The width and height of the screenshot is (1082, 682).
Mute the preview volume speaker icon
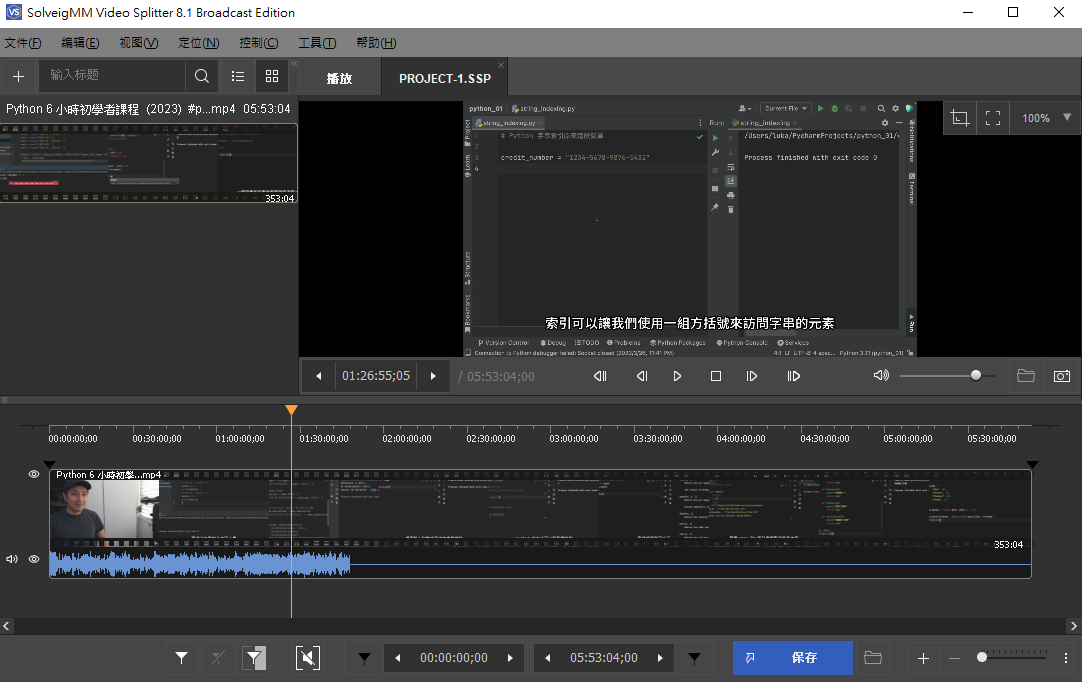[880, 376]
